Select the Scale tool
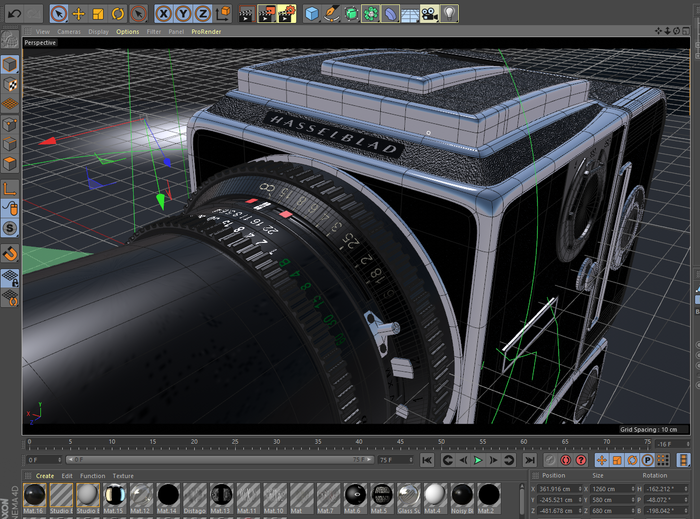The width and height of the screenshot is (700, 519). (98, 14)
